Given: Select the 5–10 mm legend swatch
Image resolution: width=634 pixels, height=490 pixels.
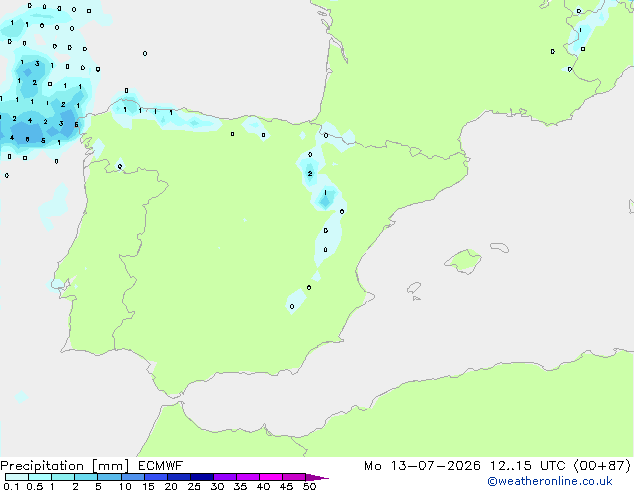Looking at the screenshot, I should pos(110,477).
